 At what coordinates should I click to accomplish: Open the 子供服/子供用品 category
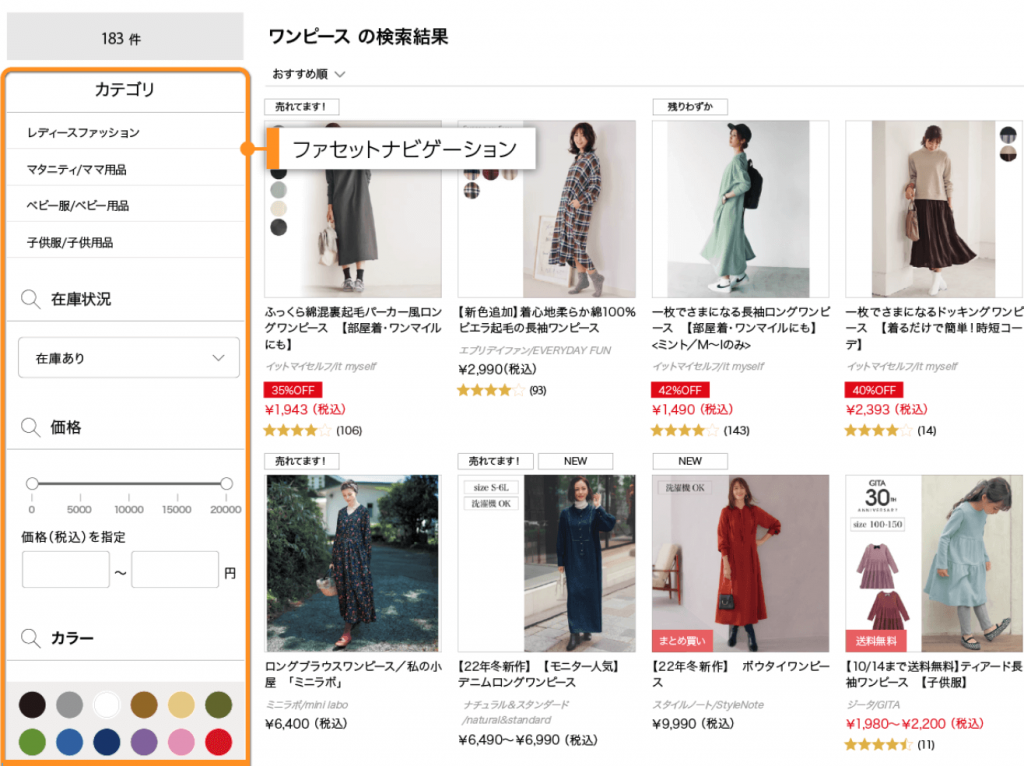70,243
